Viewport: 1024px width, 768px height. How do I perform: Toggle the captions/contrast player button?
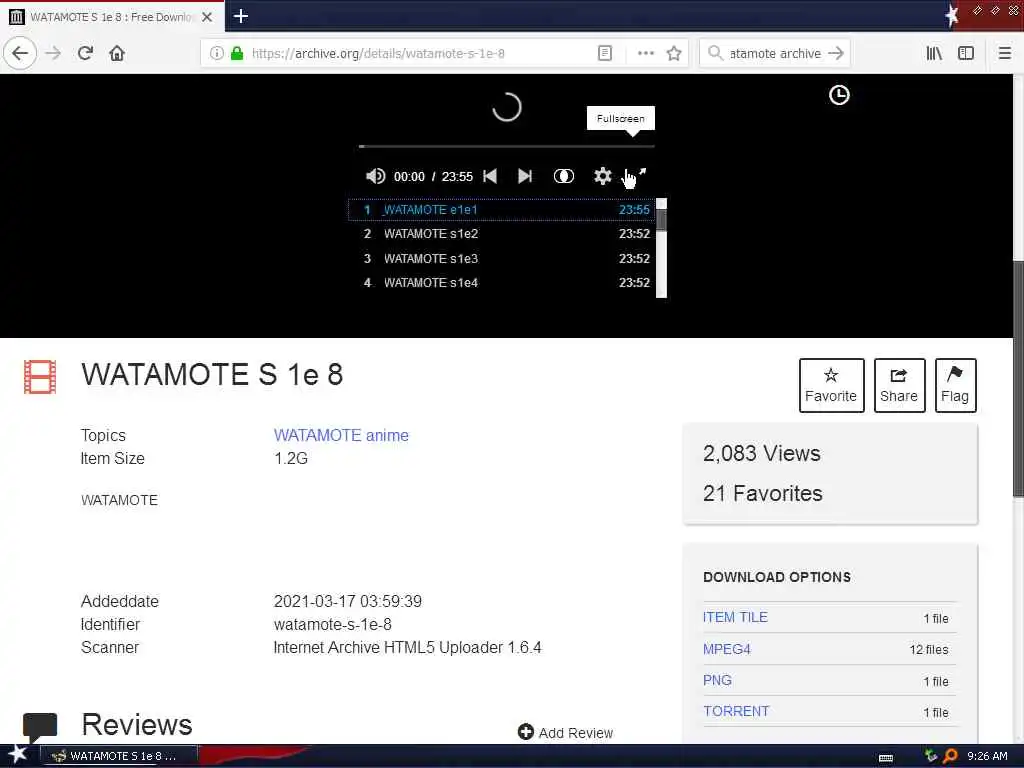pos(564,176)
